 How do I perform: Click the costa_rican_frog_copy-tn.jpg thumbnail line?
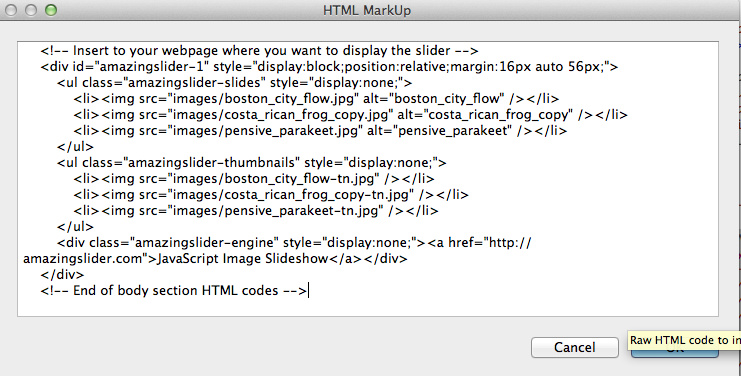point(271,195)
